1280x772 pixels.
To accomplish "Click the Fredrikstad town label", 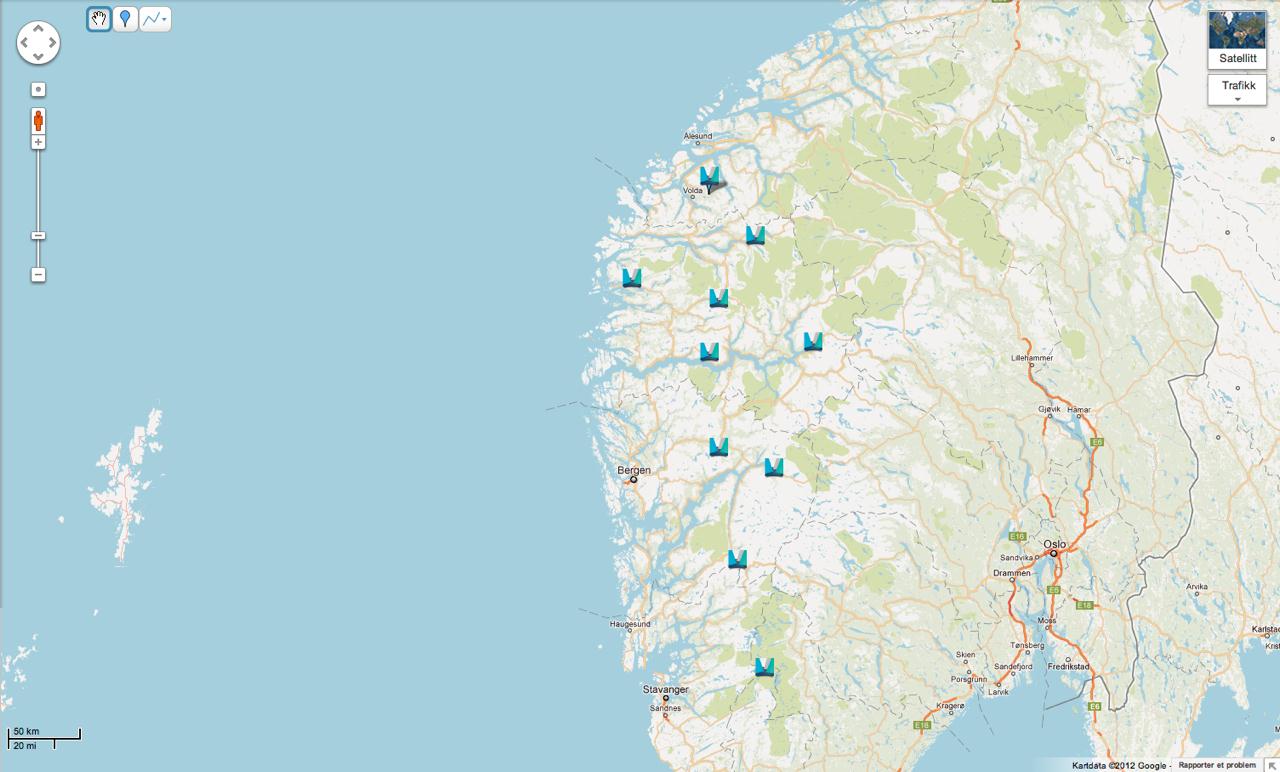I will 1068,665.
